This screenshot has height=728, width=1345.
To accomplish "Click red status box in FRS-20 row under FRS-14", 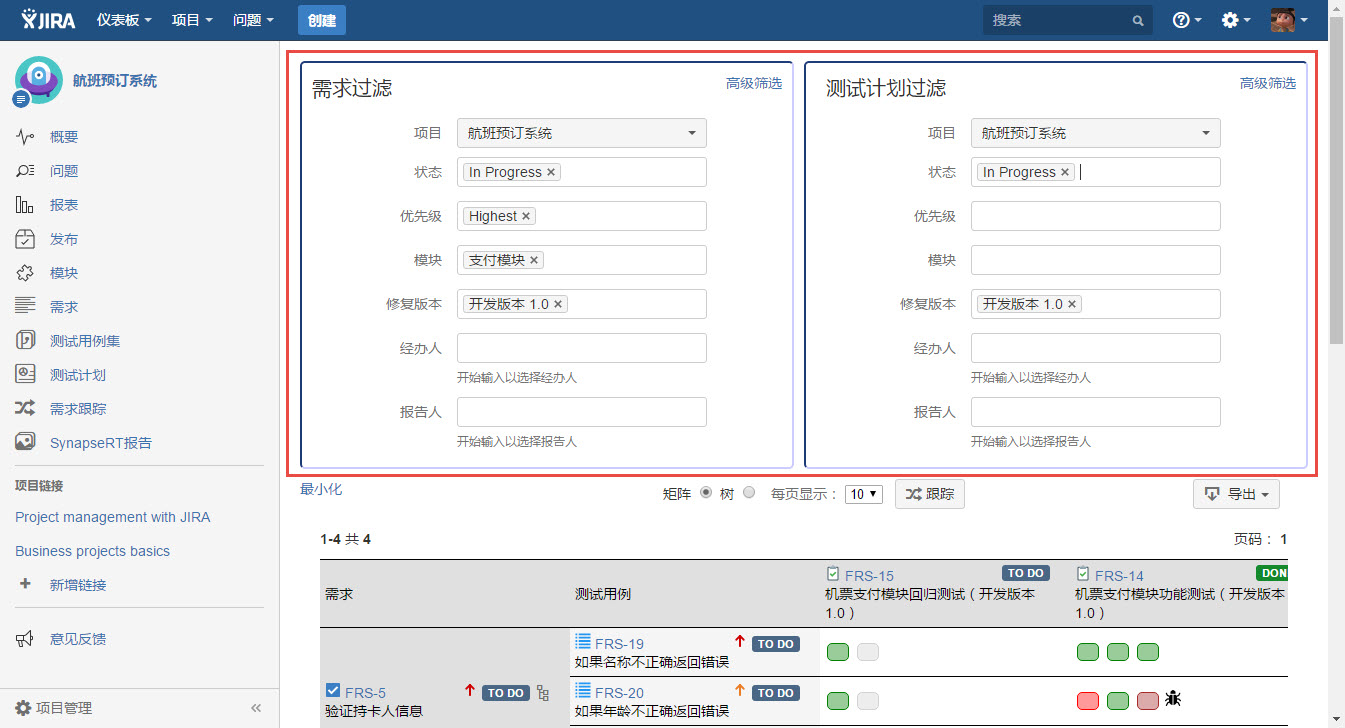I will pyautogui.click(x=1088, y=701).
